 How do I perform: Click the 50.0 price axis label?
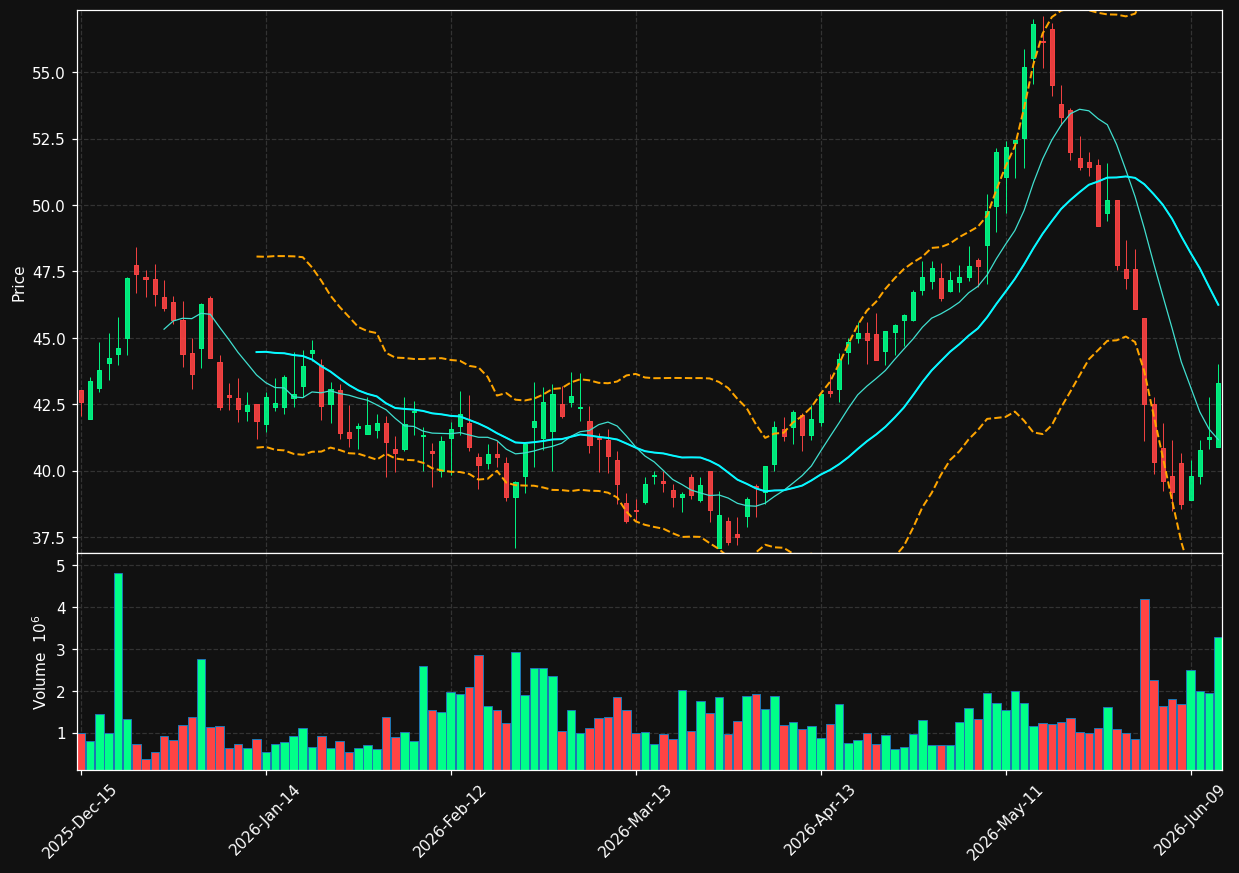click(x=48, y=206)
